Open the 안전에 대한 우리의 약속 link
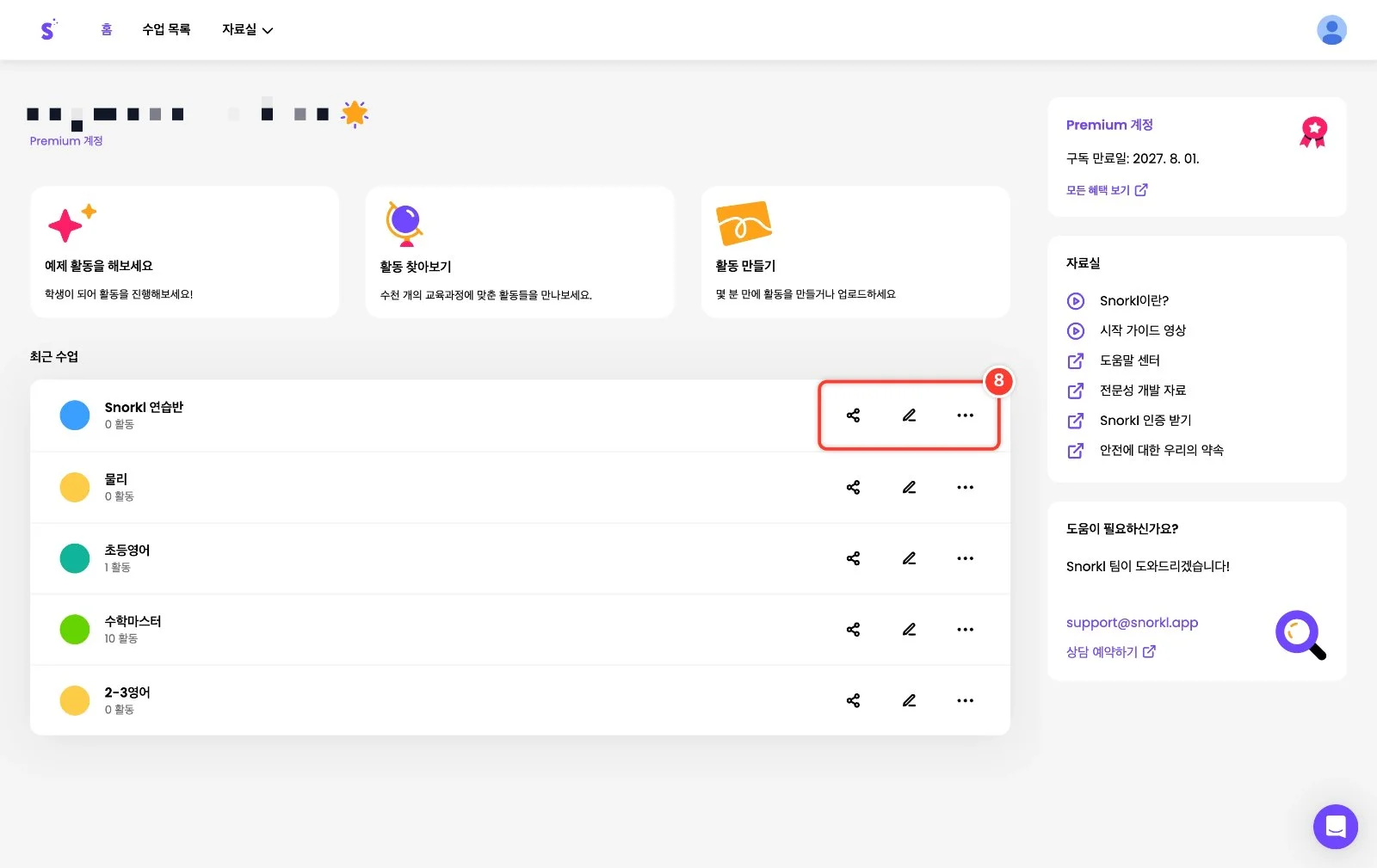Viewport: 1377px width, 868px height. pos(1162,450)
